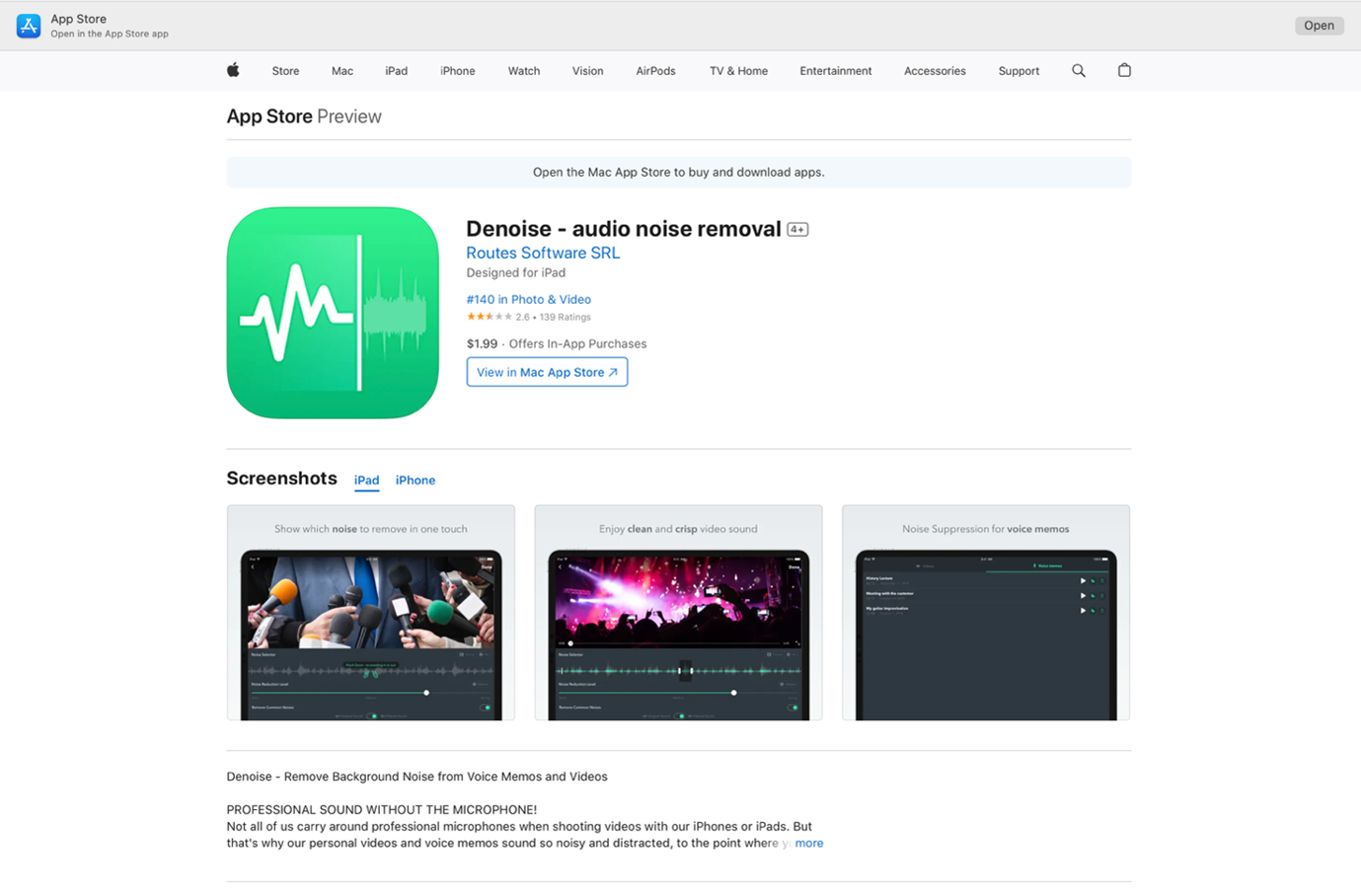
Task: Click the Screenshots section heading
Action: point(282,479)
